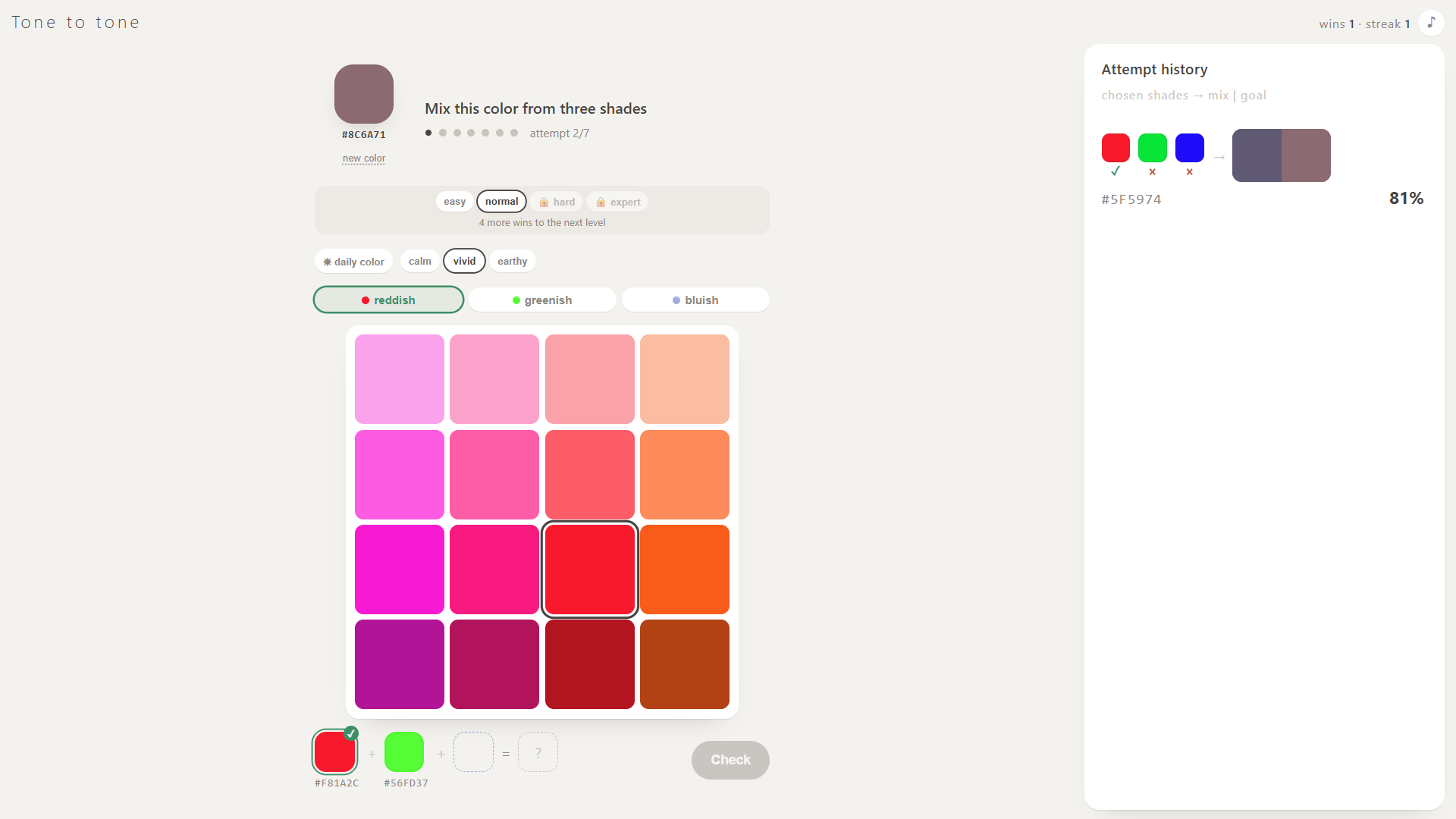Image resolution: width=1456 pixels, height=819 pixels.
Task: Click the new color link
Action: [364, 158]
